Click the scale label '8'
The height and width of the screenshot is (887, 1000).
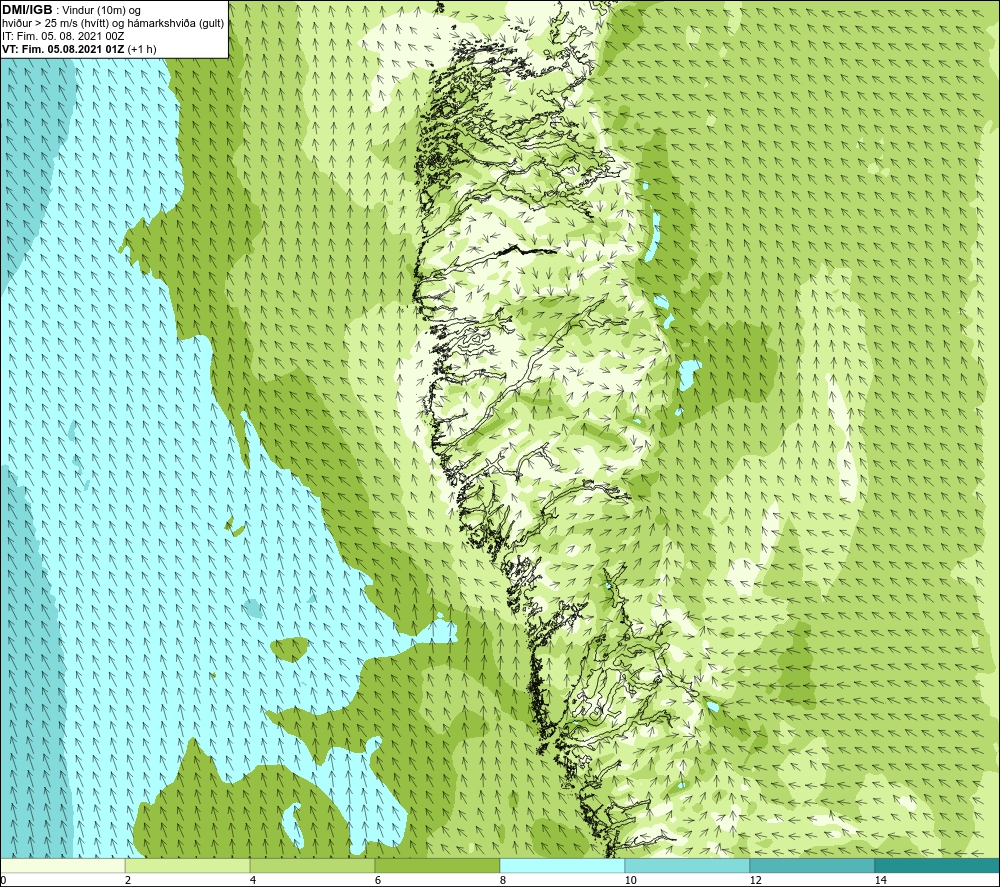pos(503,880)
